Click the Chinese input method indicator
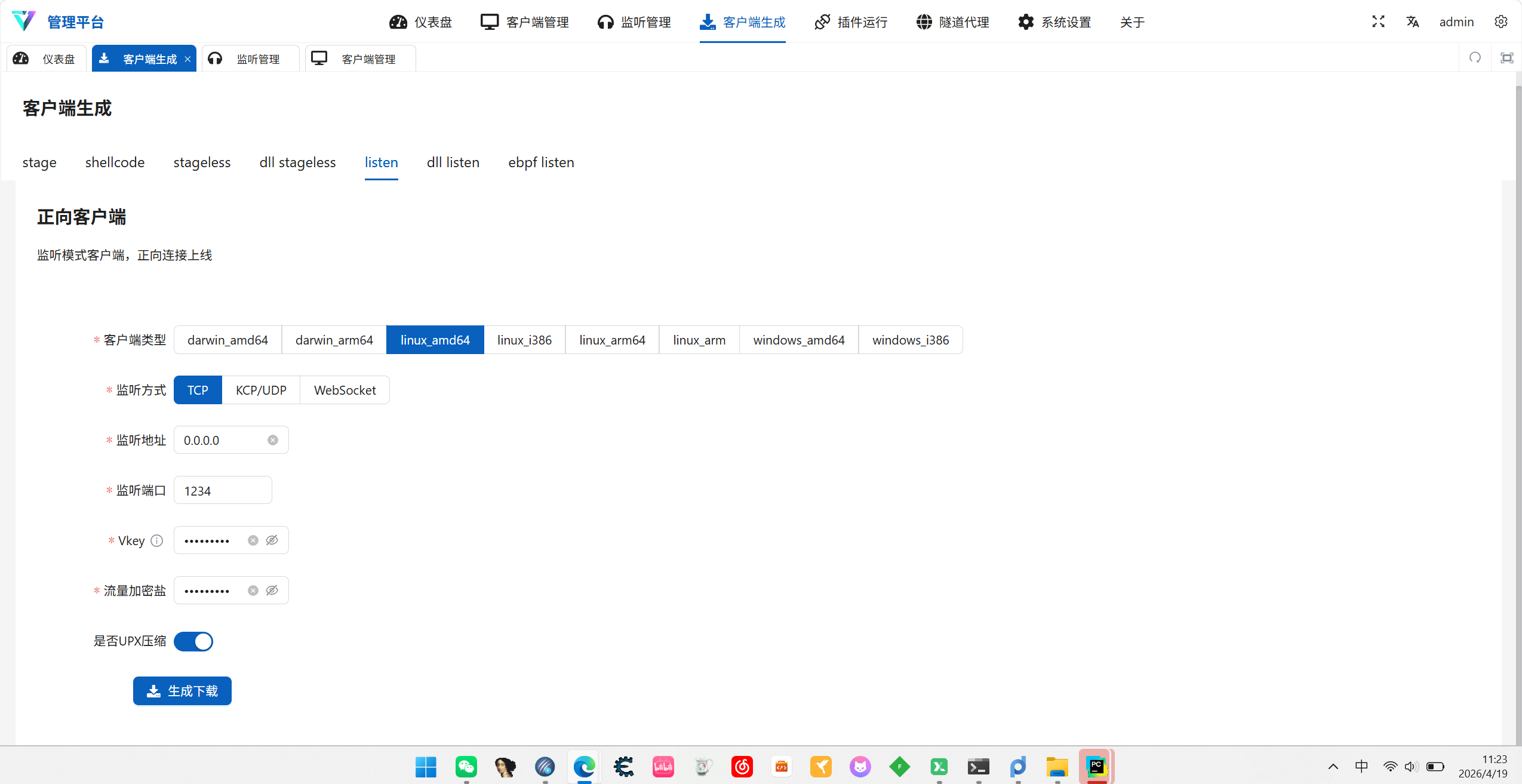 tap(1361, 767)
